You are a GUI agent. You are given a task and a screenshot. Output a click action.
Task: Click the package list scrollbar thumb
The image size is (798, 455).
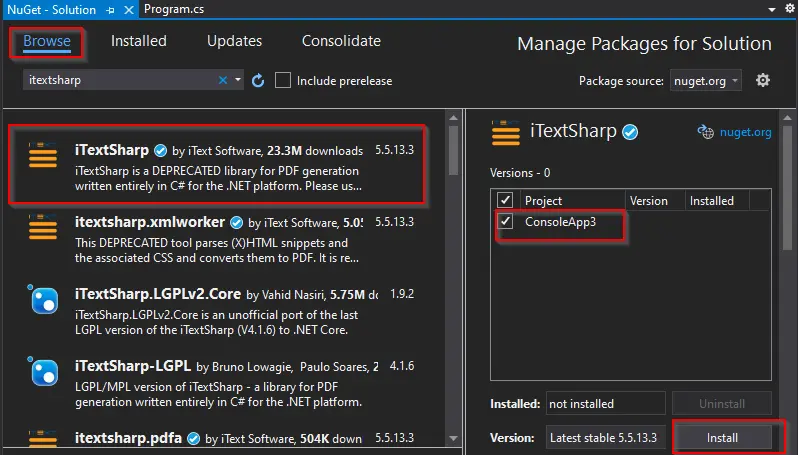point(453,151)
